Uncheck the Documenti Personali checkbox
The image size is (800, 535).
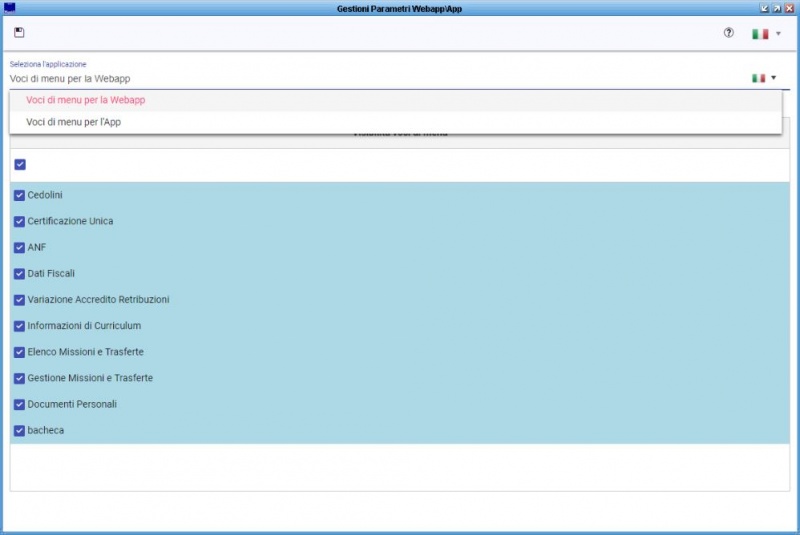(19, 404)
